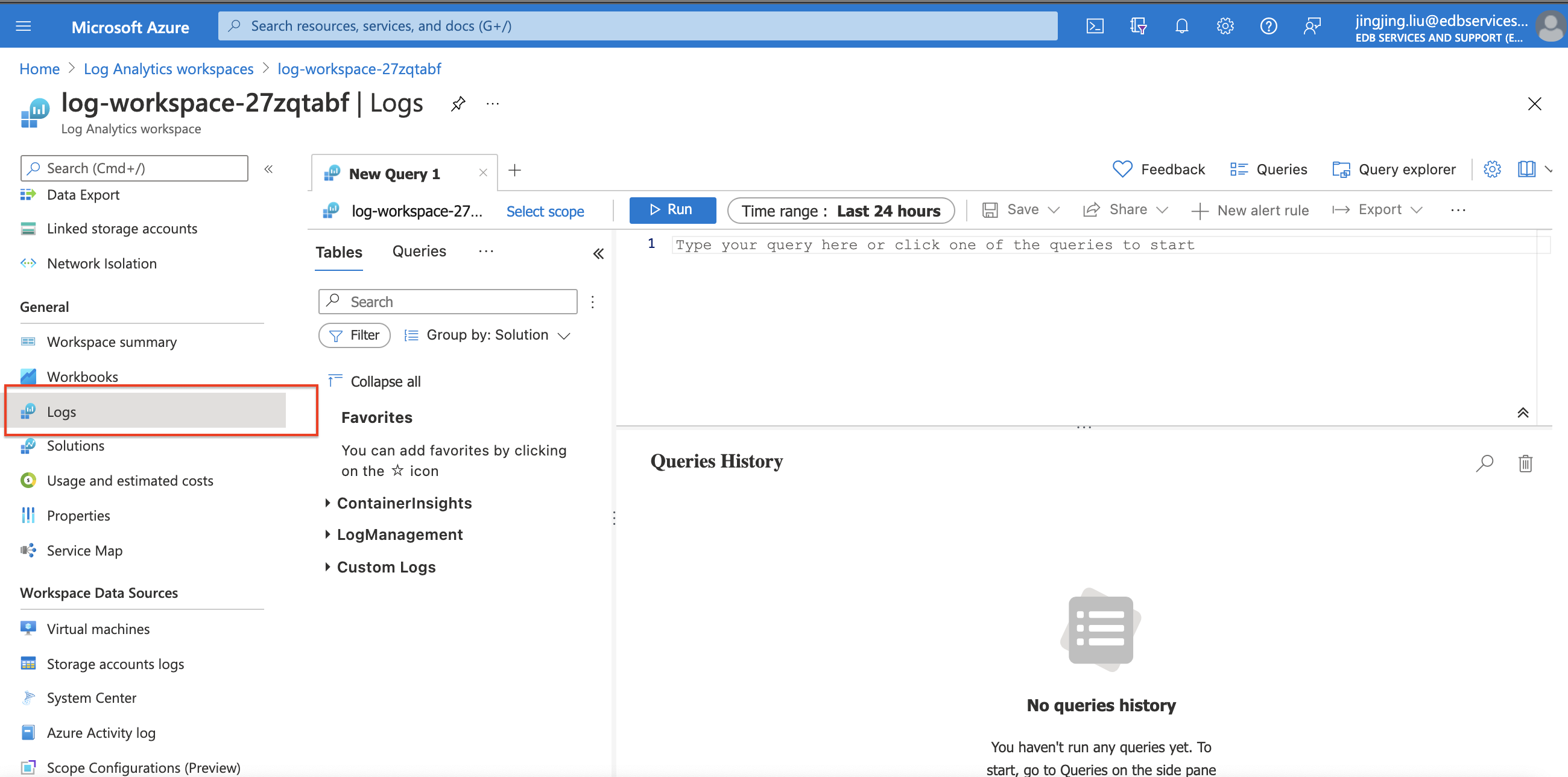Expand the ContainerInsights tables group
Image resolution: width=1568 pixels, height=777 pixels.
[x=399, y=503]
